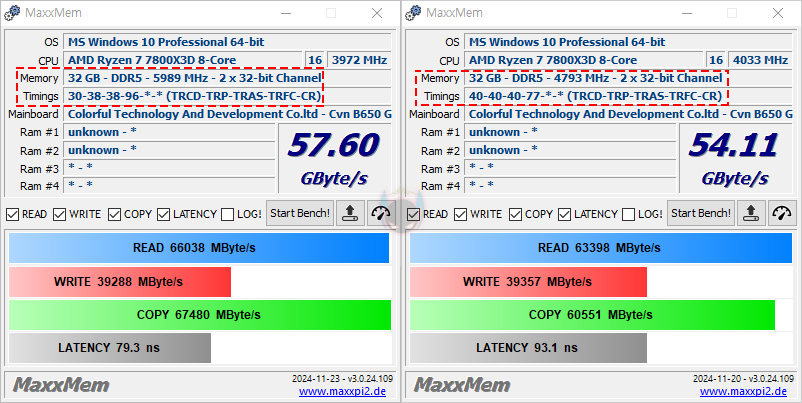Open www.maxxpi2.de link in right window

(x=743, y=391)
